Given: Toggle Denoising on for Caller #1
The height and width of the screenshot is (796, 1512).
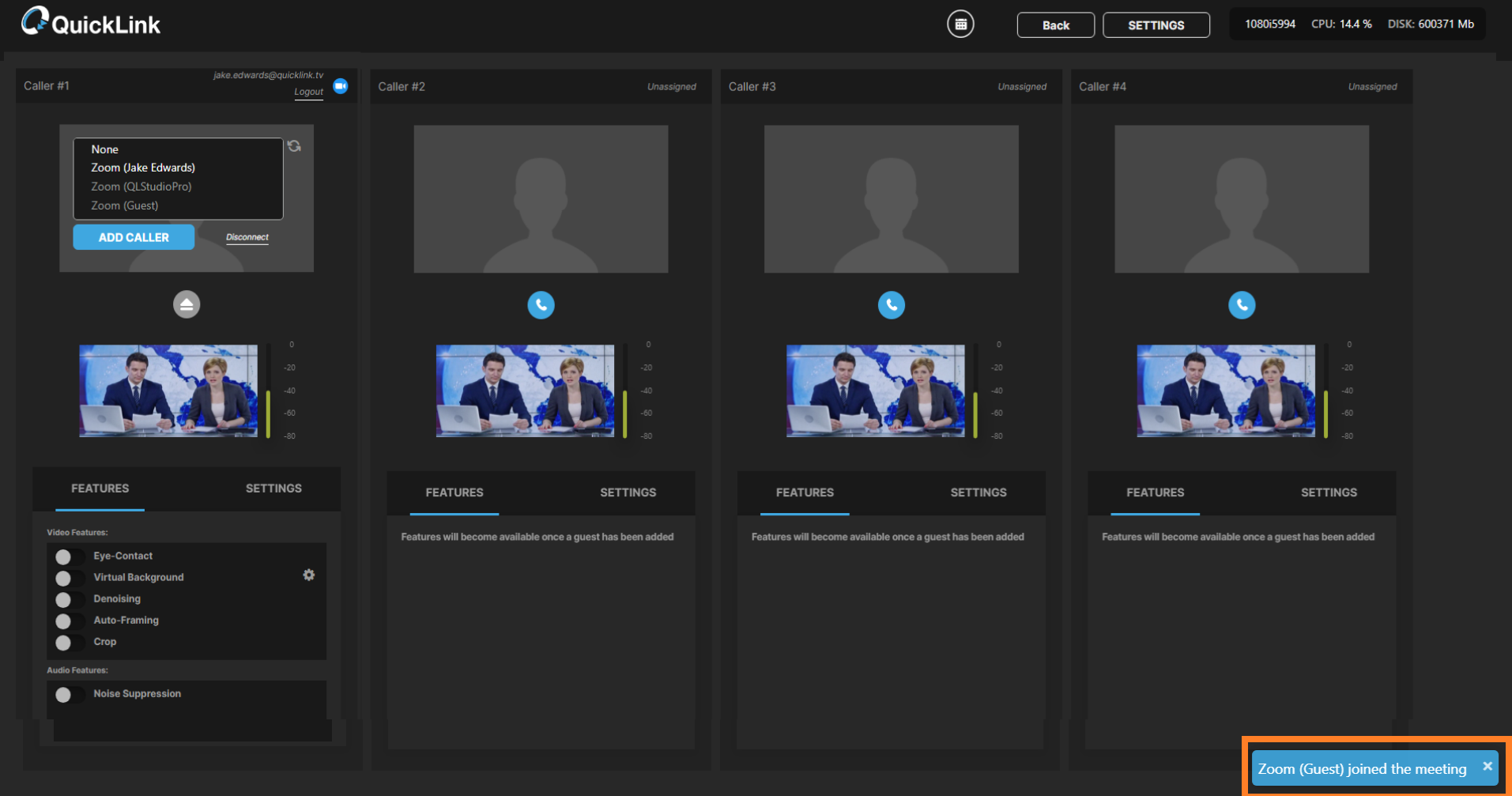Looking at the screenshot, I should pos(68,599).
